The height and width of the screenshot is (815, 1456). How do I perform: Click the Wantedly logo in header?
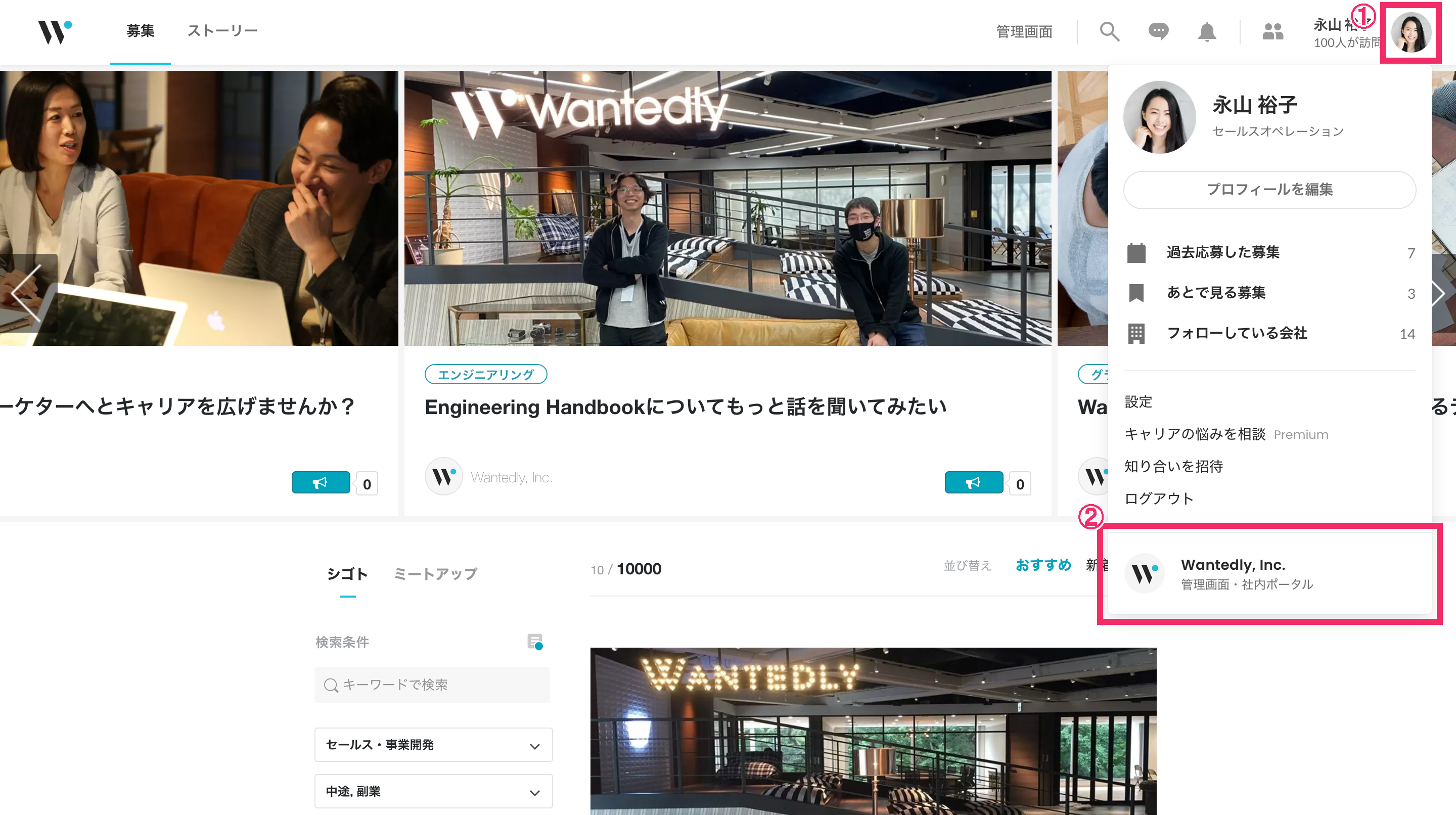pos(54,32)
